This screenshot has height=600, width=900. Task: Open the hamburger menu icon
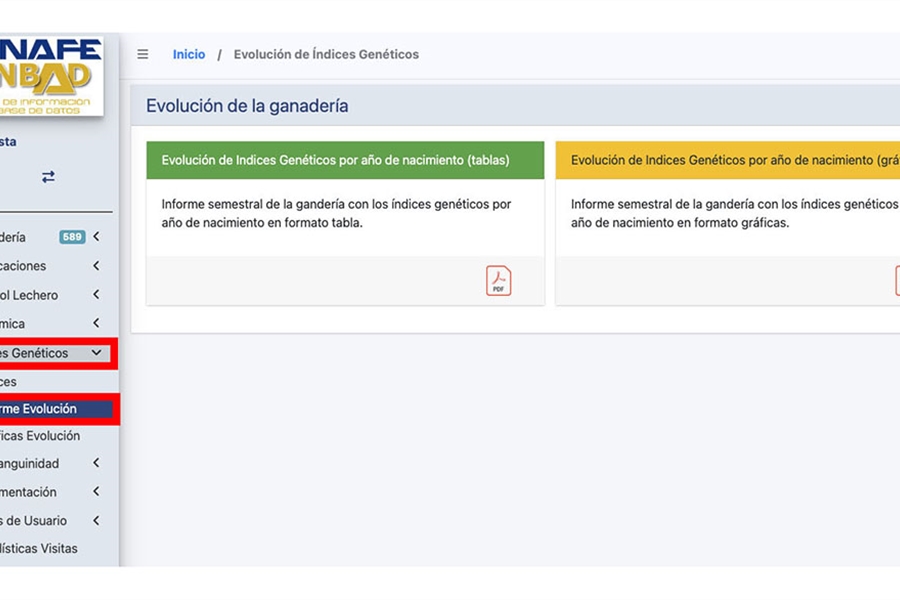[x=142, y=54]
